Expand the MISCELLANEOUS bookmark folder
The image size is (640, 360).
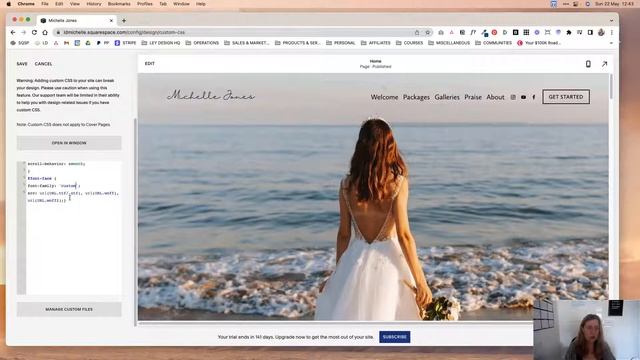click(449, 43)
